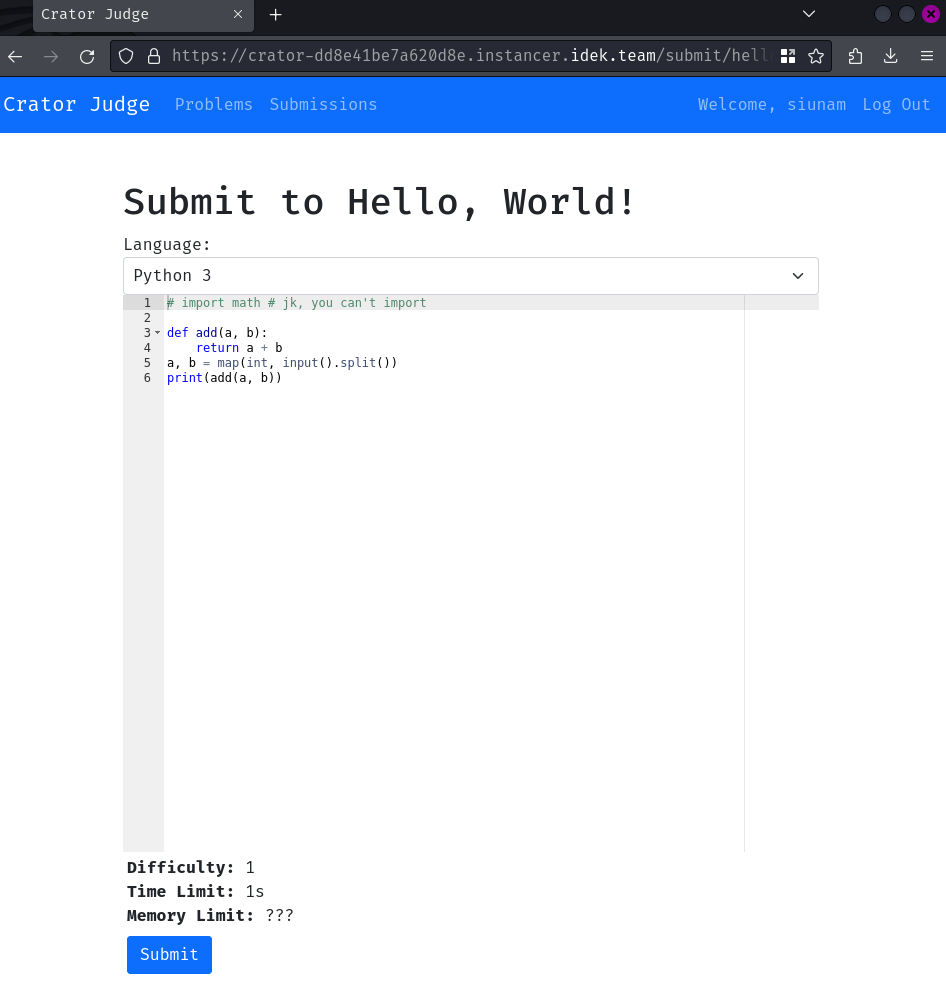
Task: Click the Memory Limit: ??? text
Action: click(x=210, y=915)
